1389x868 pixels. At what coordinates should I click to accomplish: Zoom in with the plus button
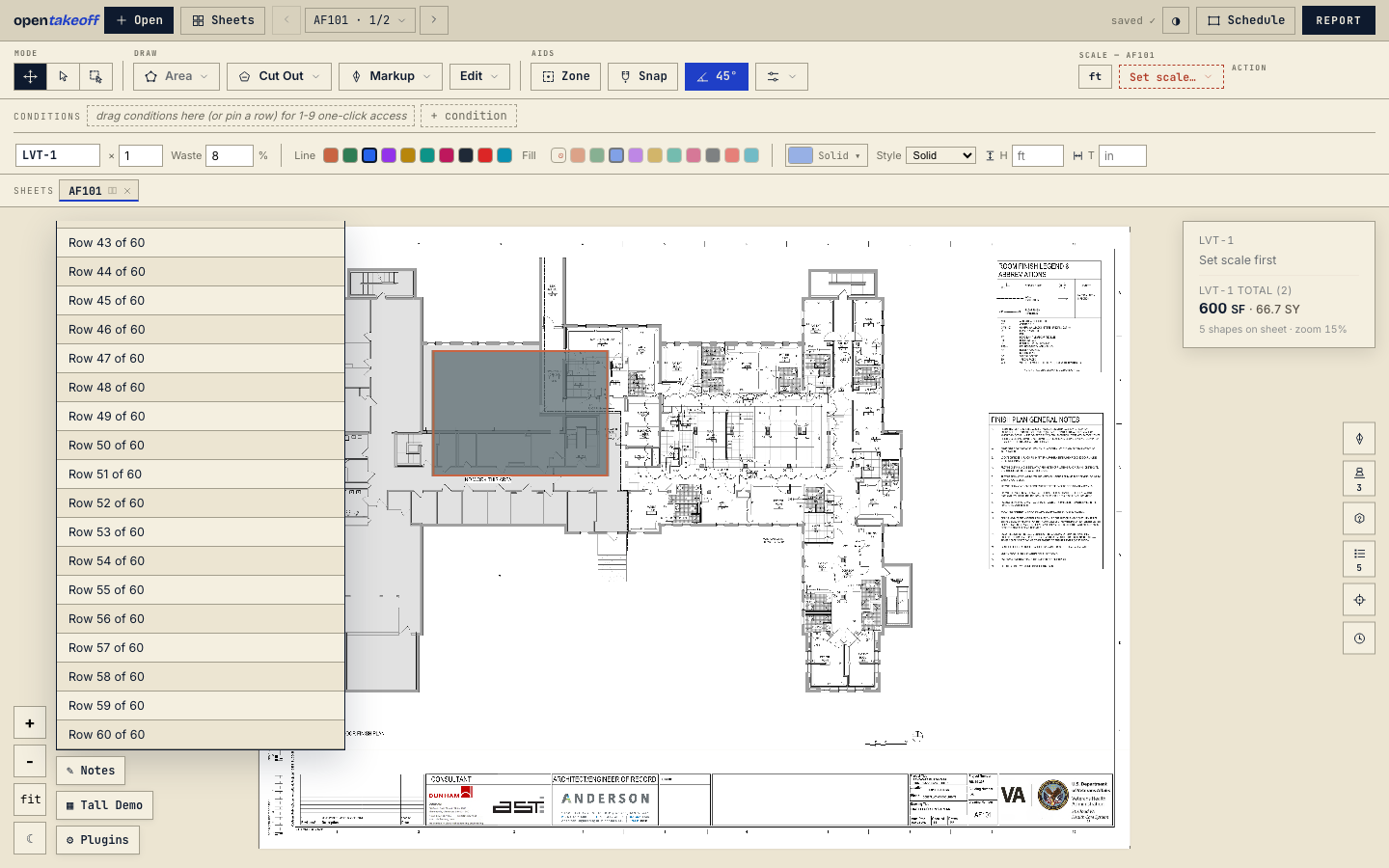tap(30, 722)
